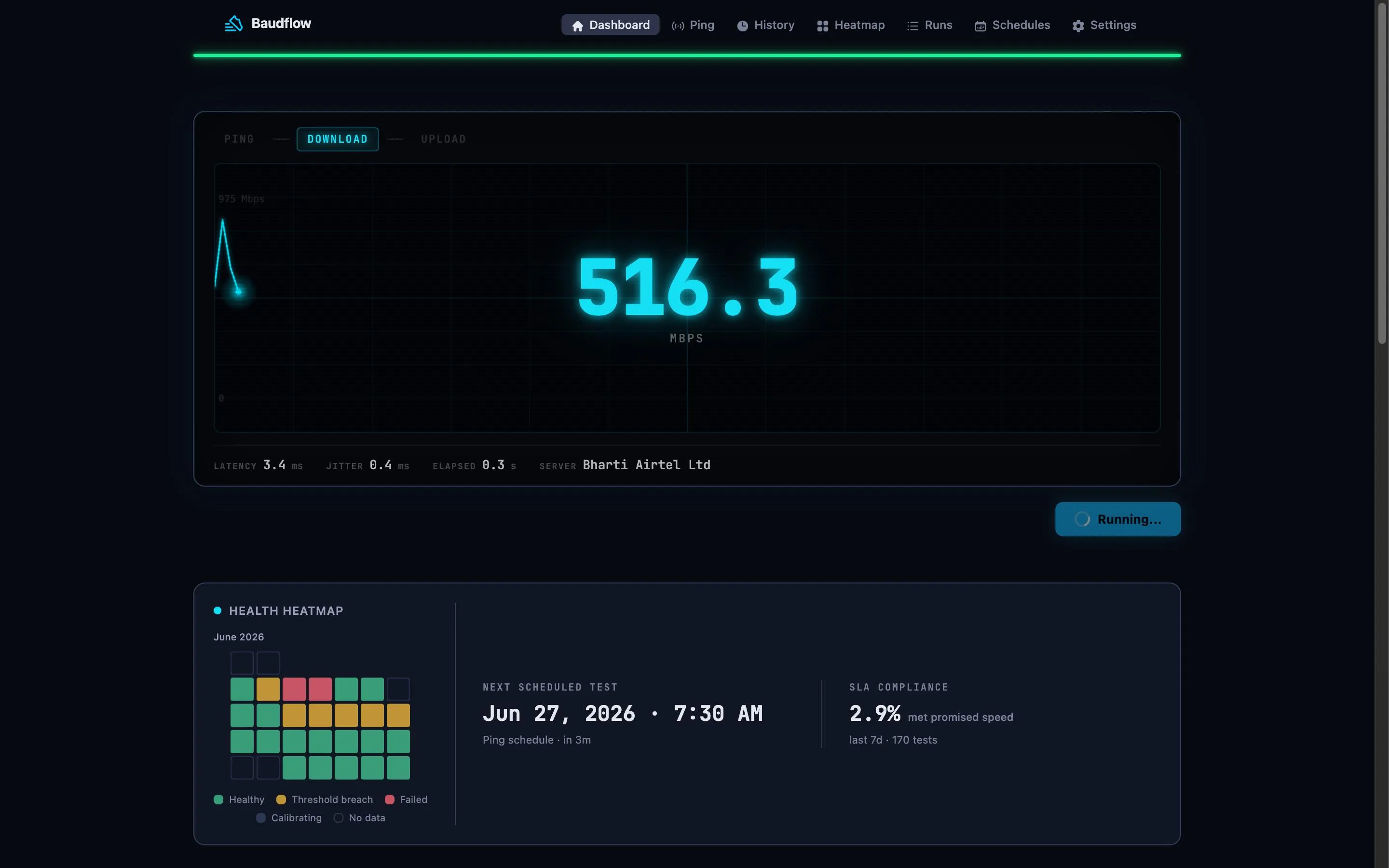Screen dimensions: 1389x868
Task: Click the Heatmap grid icon
Action: coord(822,26)
